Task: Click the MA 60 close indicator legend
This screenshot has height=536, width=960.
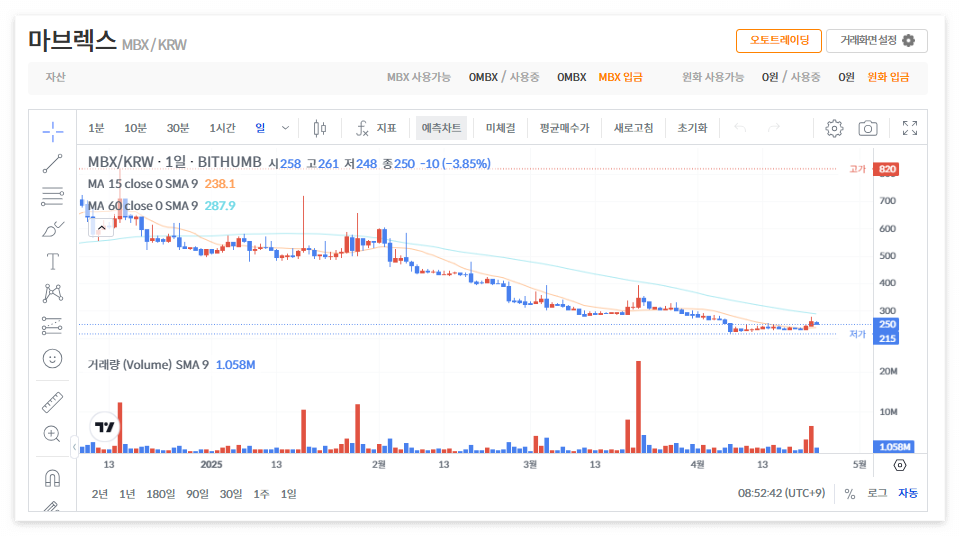Action: (x=143, y=206)
